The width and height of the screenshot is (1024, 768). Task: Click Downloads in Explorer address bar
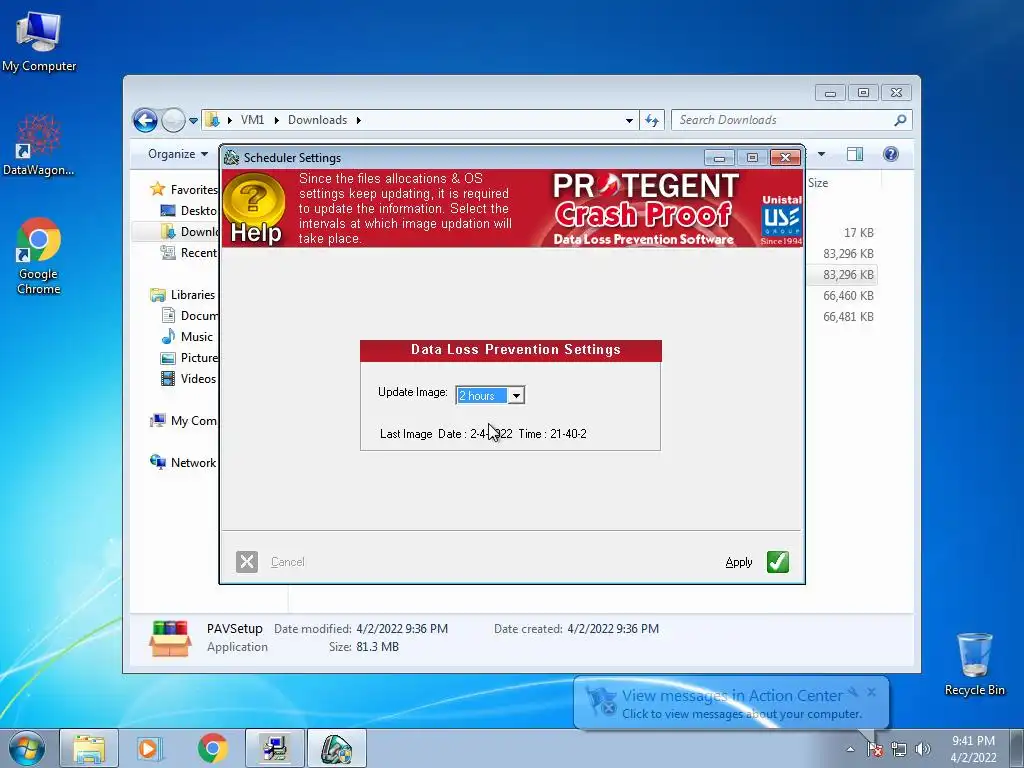coord(317,120)
